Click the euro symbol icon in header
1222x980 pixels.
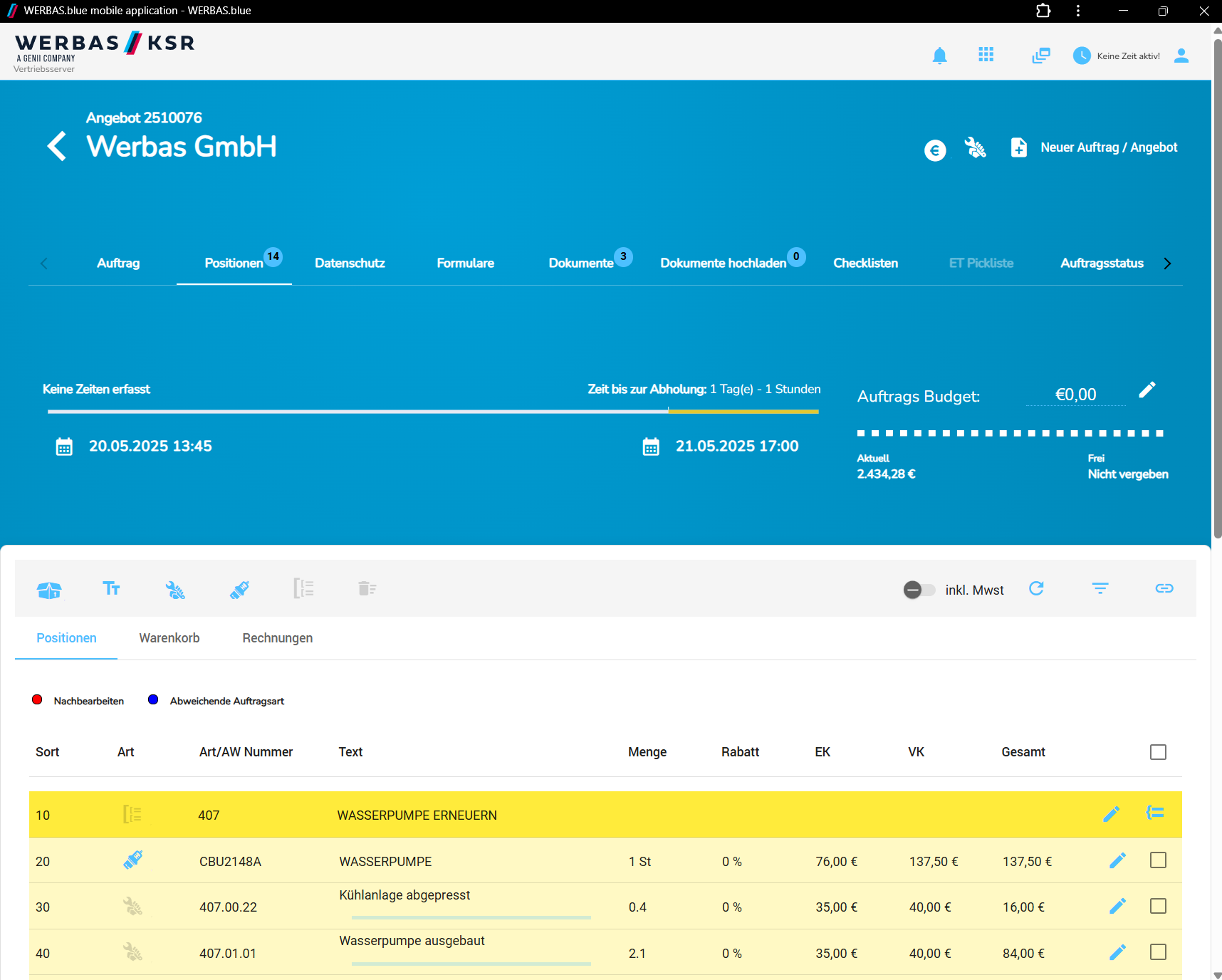[x=935, y=150]
